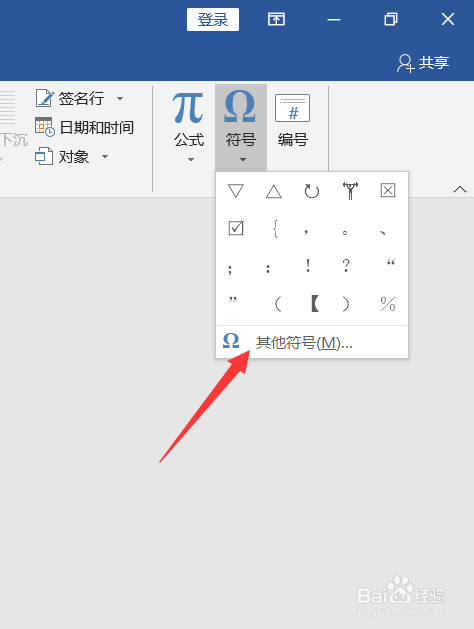Insert the checked box symbol
This screenshot has width=474, height=629.
(x=236, y=228)
